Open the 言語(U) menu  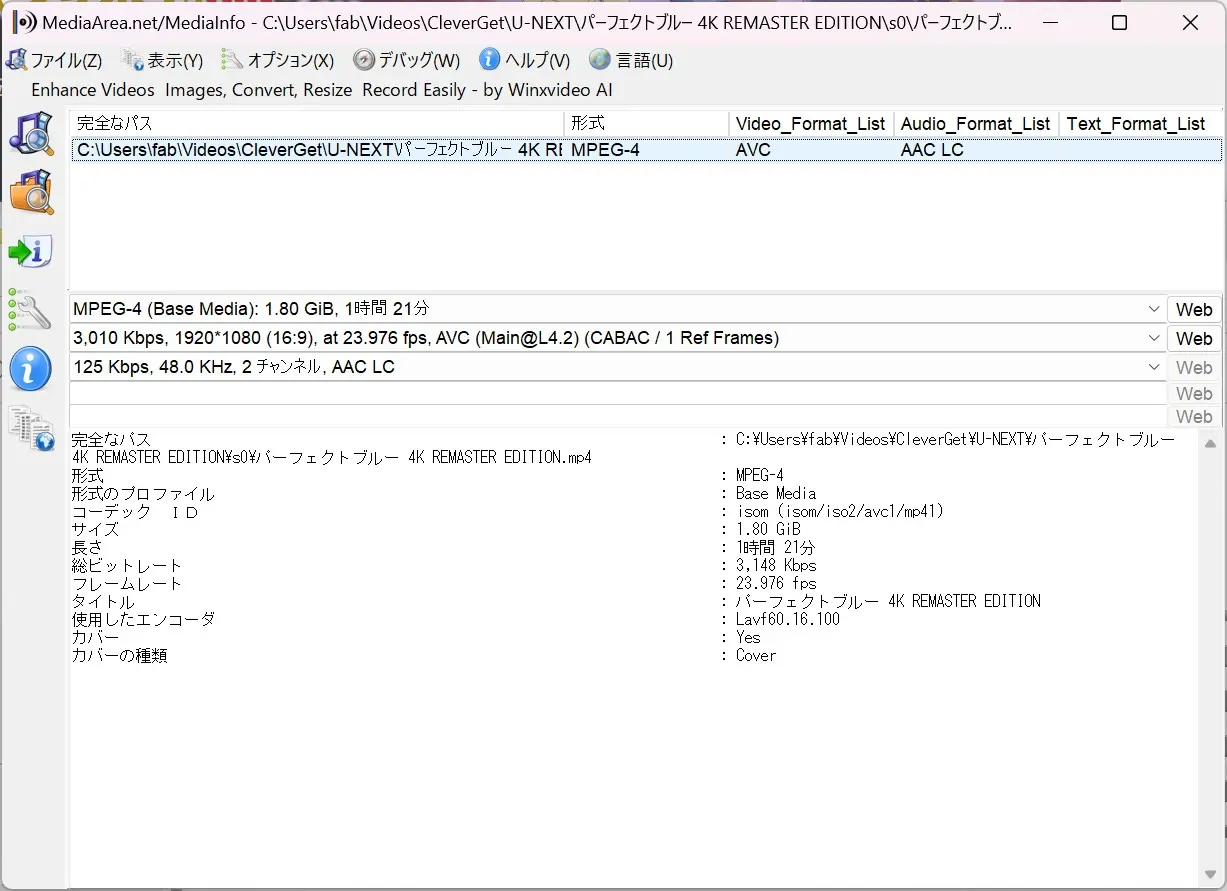click(x=631, y=60)
